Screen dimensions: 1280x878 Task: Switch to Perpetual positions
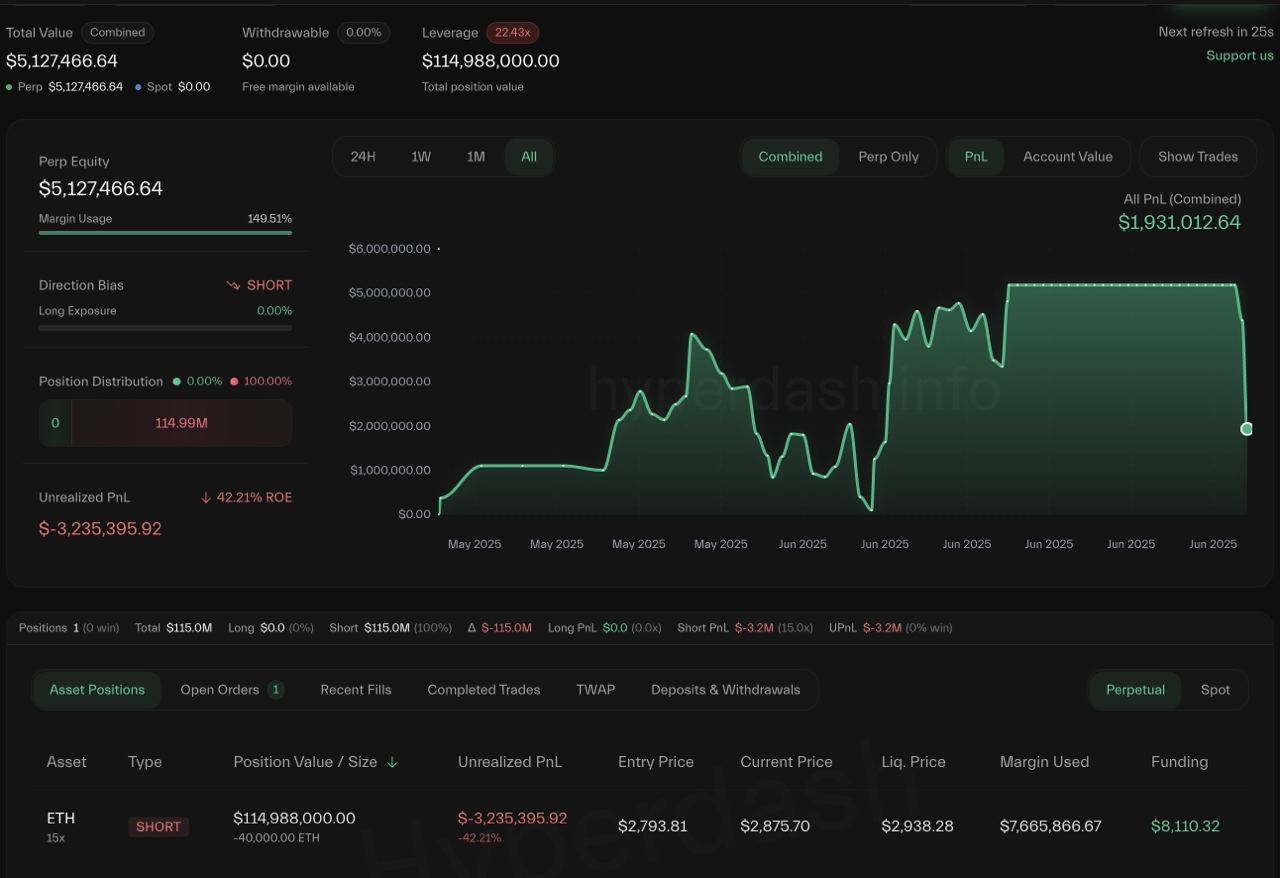[1135, 690]
